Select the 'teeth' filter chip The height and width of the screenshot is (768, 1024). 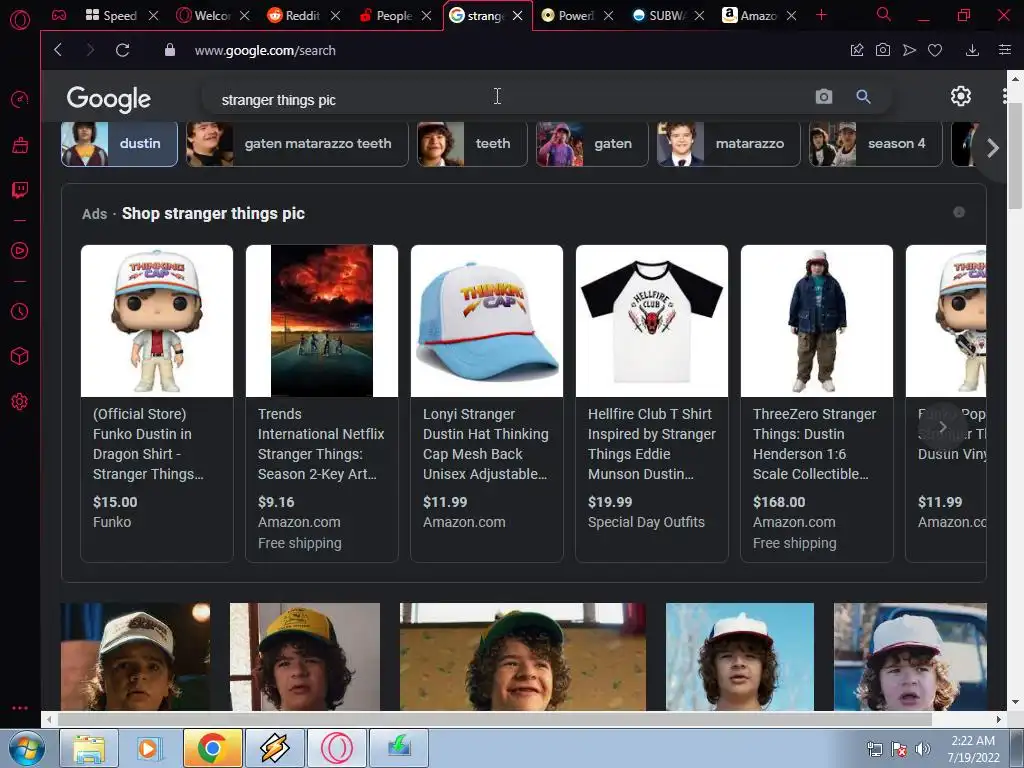tap(472, 144)
